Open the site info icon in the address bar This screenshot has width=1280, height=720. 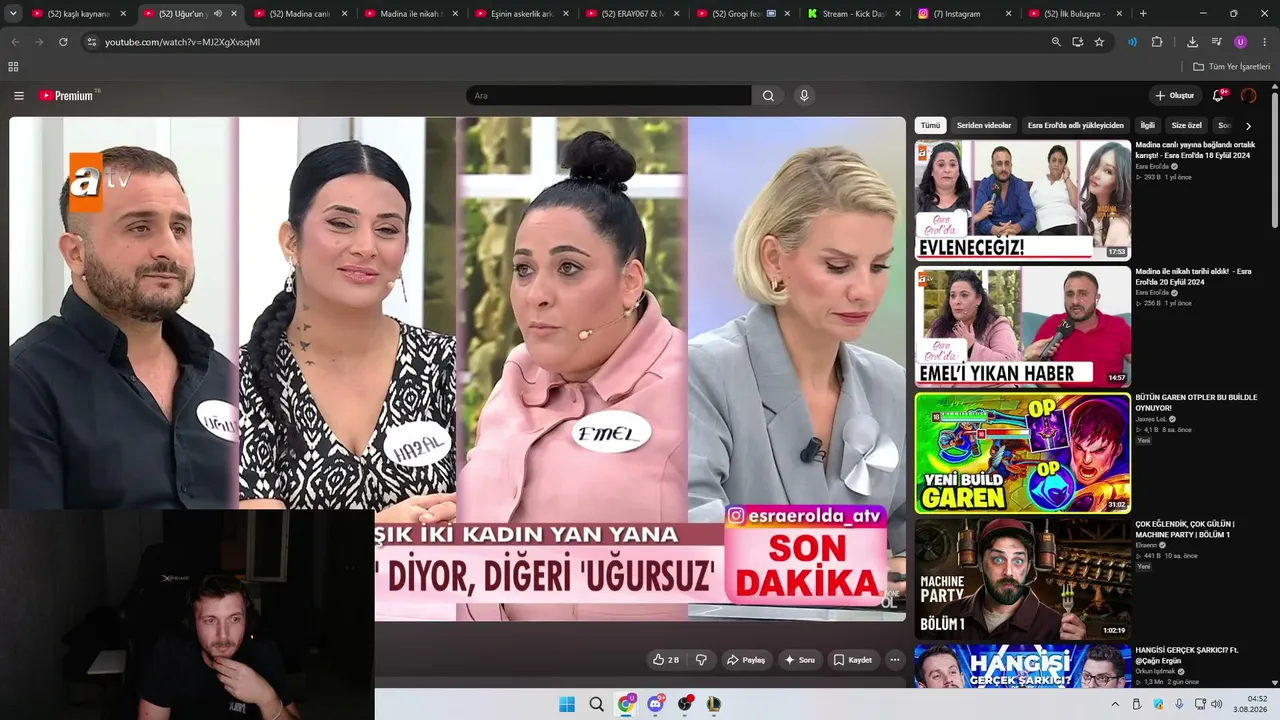91,42
